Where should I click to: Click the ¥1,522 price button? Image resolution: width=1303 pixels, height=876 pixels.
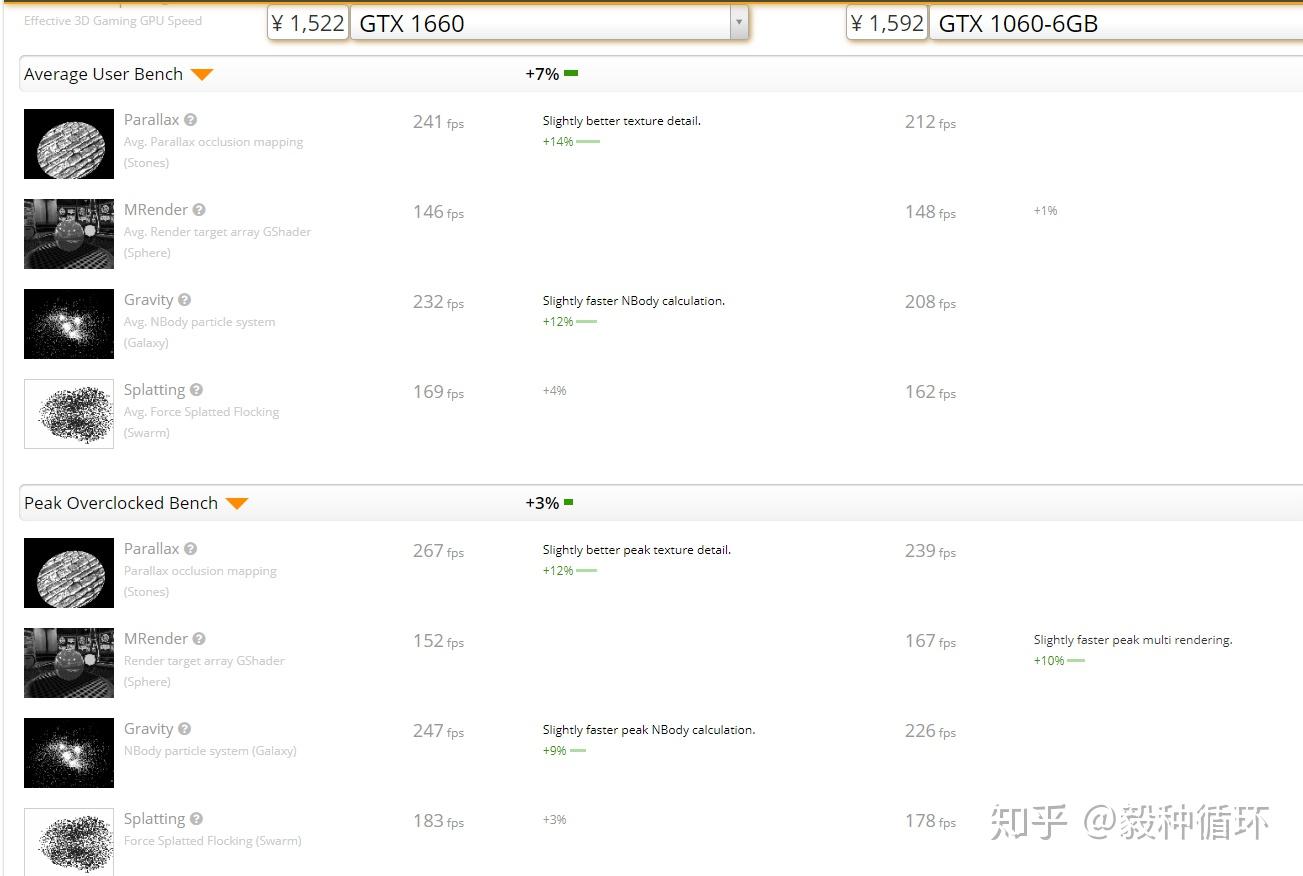pos(308,23)
